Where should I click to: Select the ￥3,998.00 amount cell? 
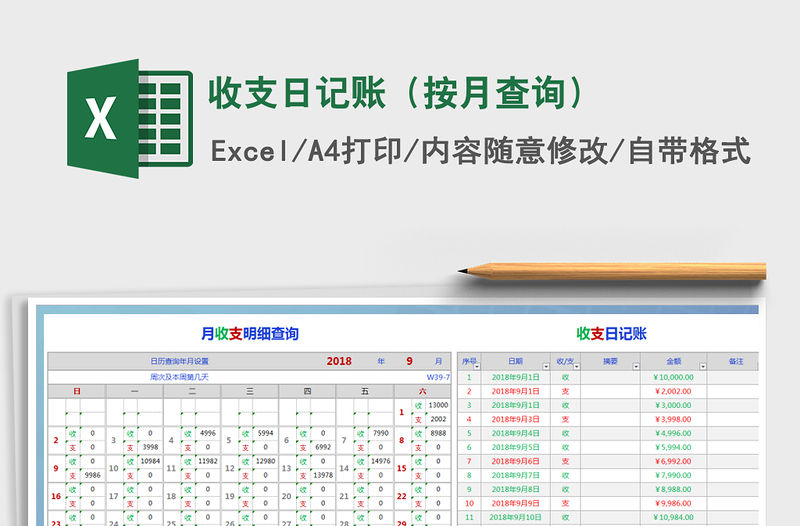point(673,419)
